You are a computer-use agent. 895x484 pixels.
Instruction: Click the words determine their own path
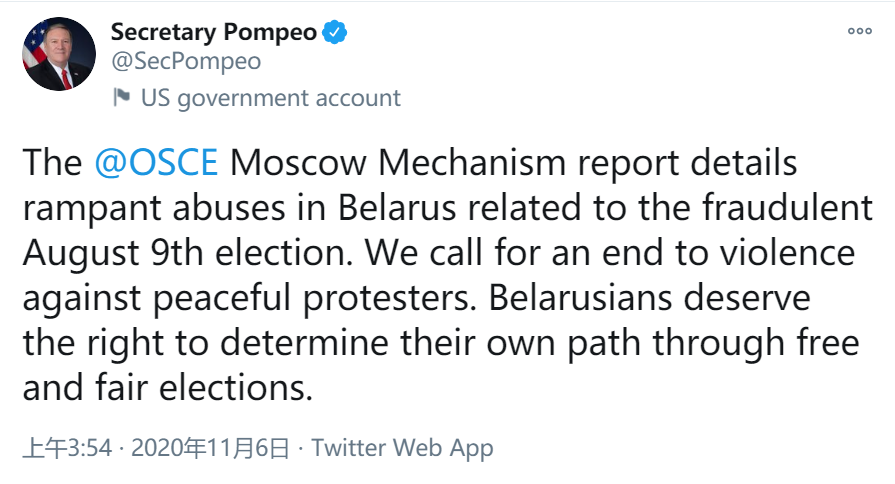click(x=420, y=343)
